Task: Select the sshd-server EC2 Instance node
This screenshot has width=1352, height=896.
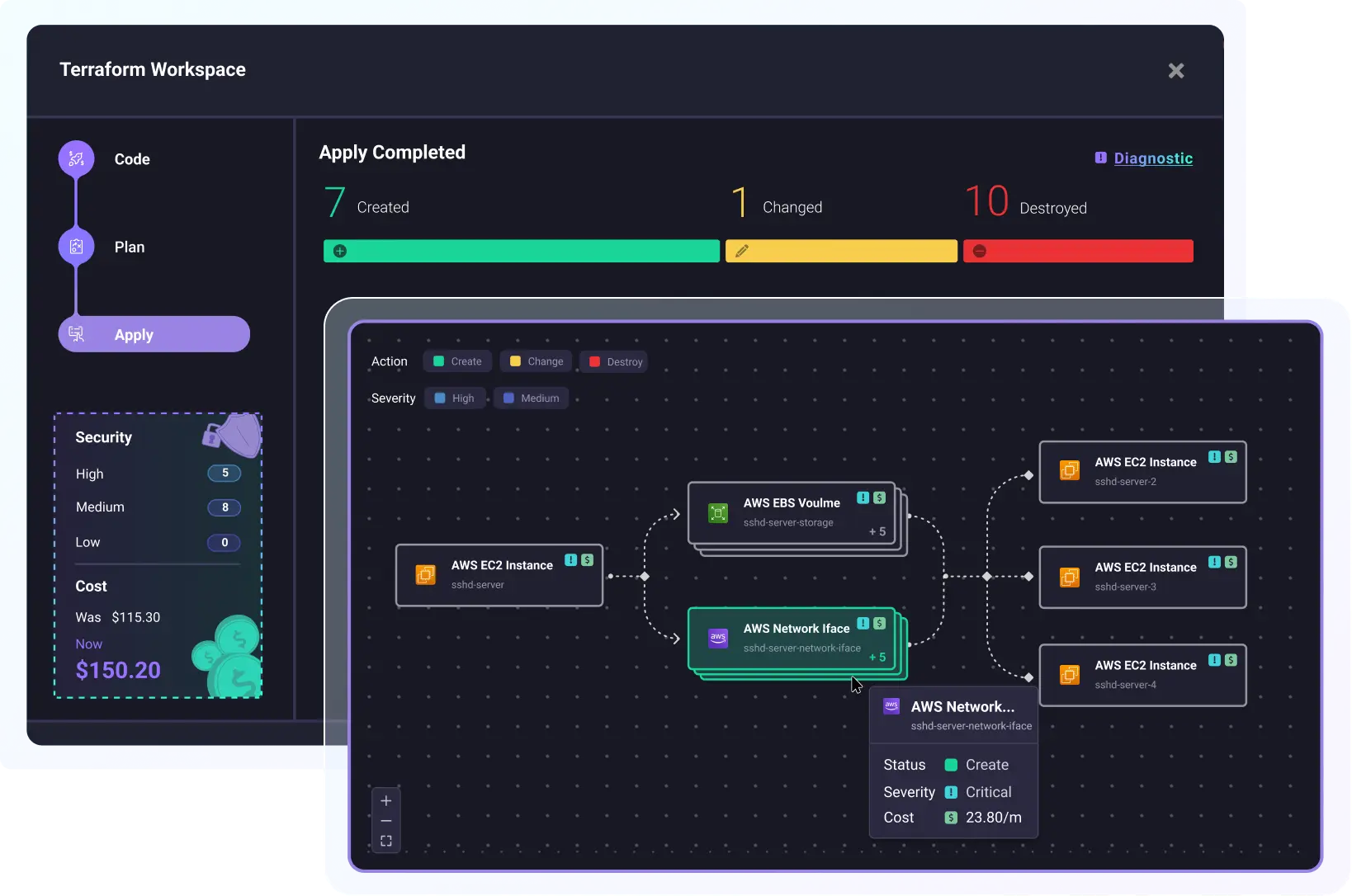Action: (499, 575)
